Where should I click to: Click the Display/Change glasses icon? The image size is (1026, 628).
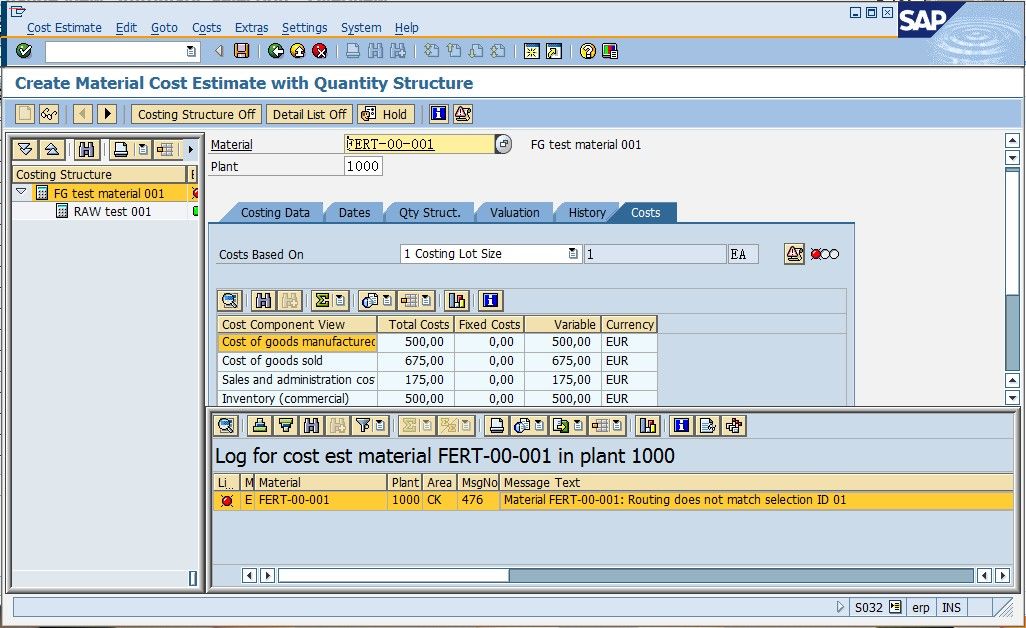click(49, 114)
